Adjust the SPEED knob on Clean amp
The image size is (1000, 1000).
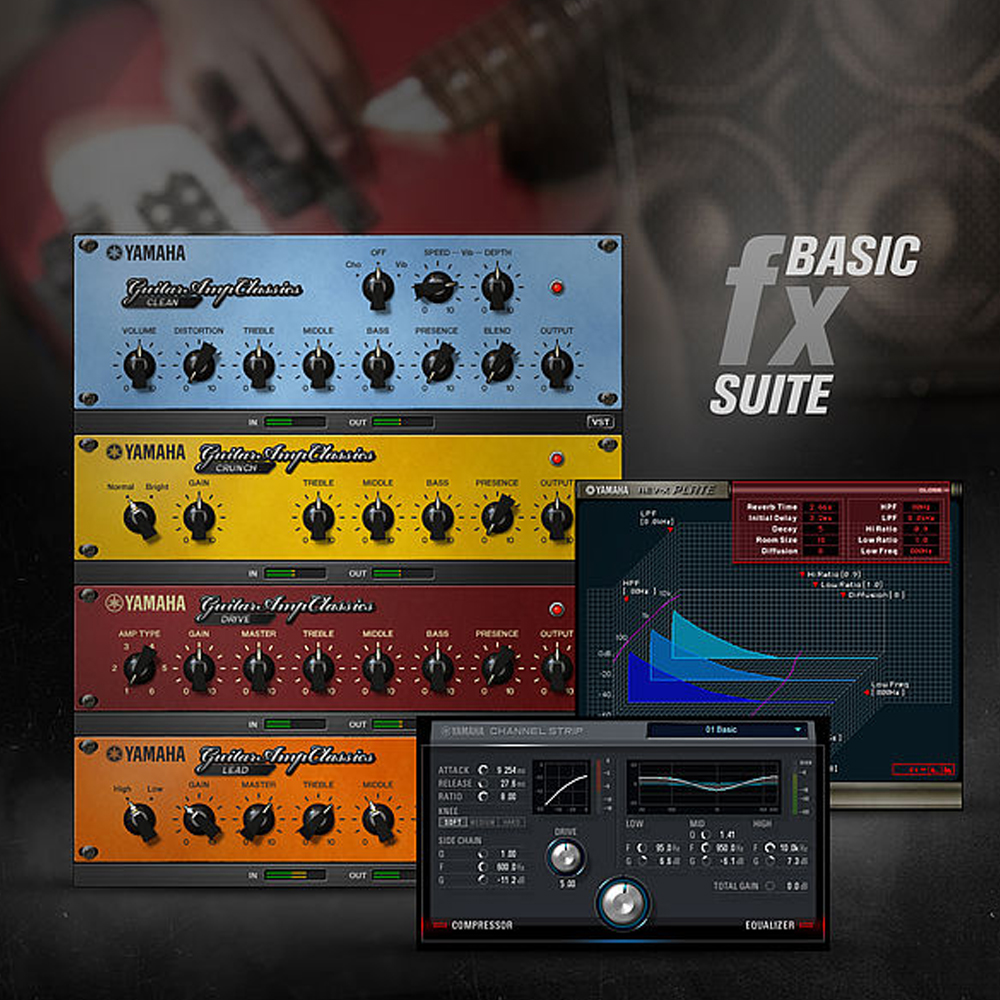pos(438,287)
